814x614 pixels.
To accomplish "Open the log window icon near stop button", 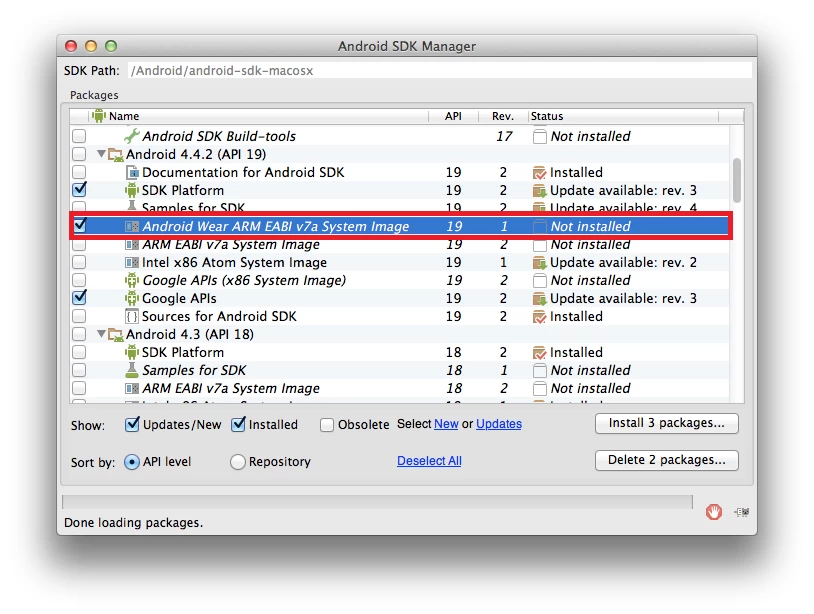I will pos(742,512).
